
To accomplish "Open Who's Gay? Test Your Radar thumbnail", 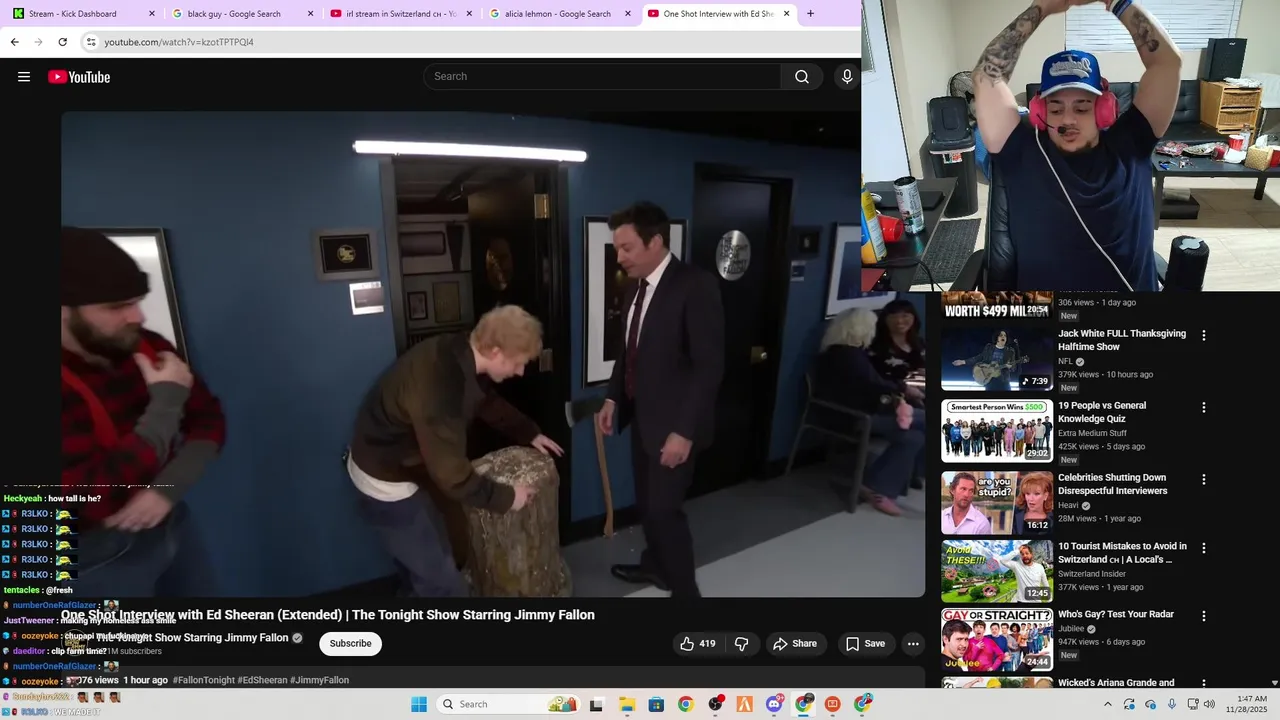I will pos(997,639).
